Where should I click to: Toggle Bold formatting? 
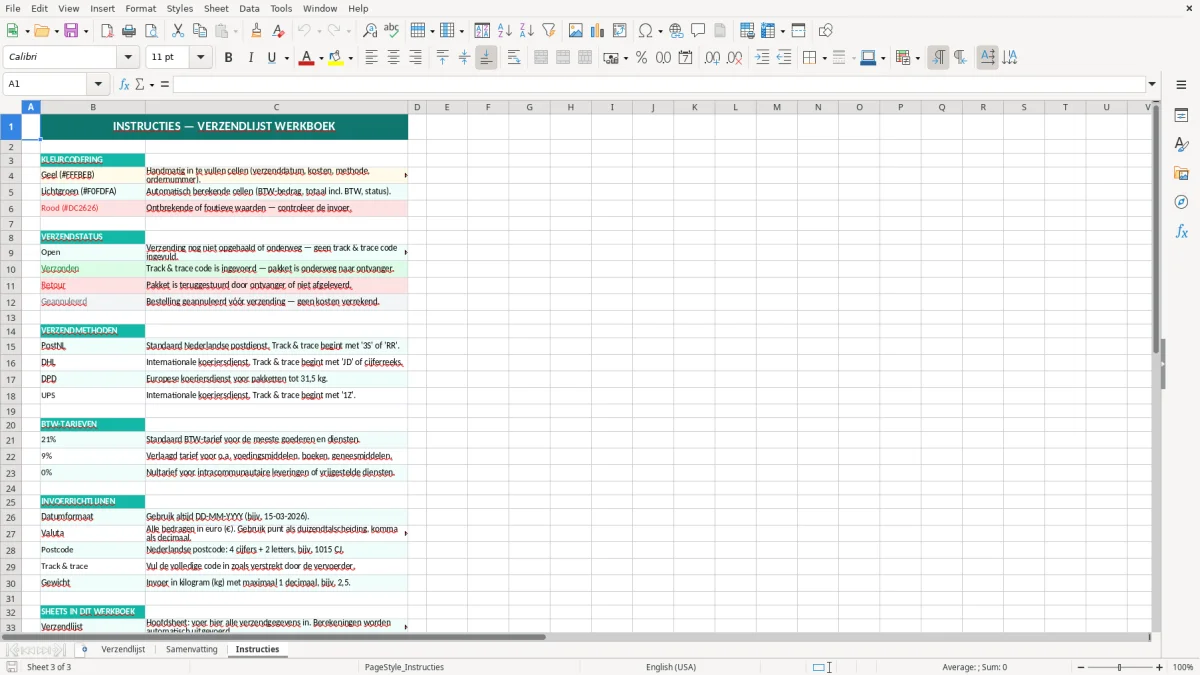229,58
